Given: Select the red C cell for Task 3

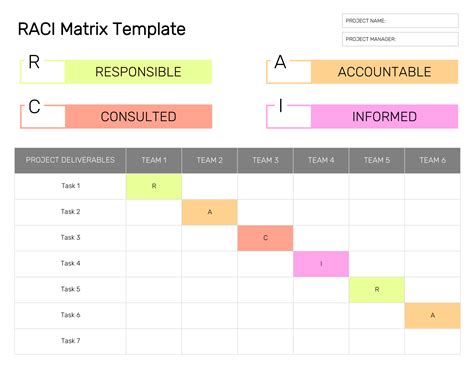Looking at the screenshot, I should point(265,238).
